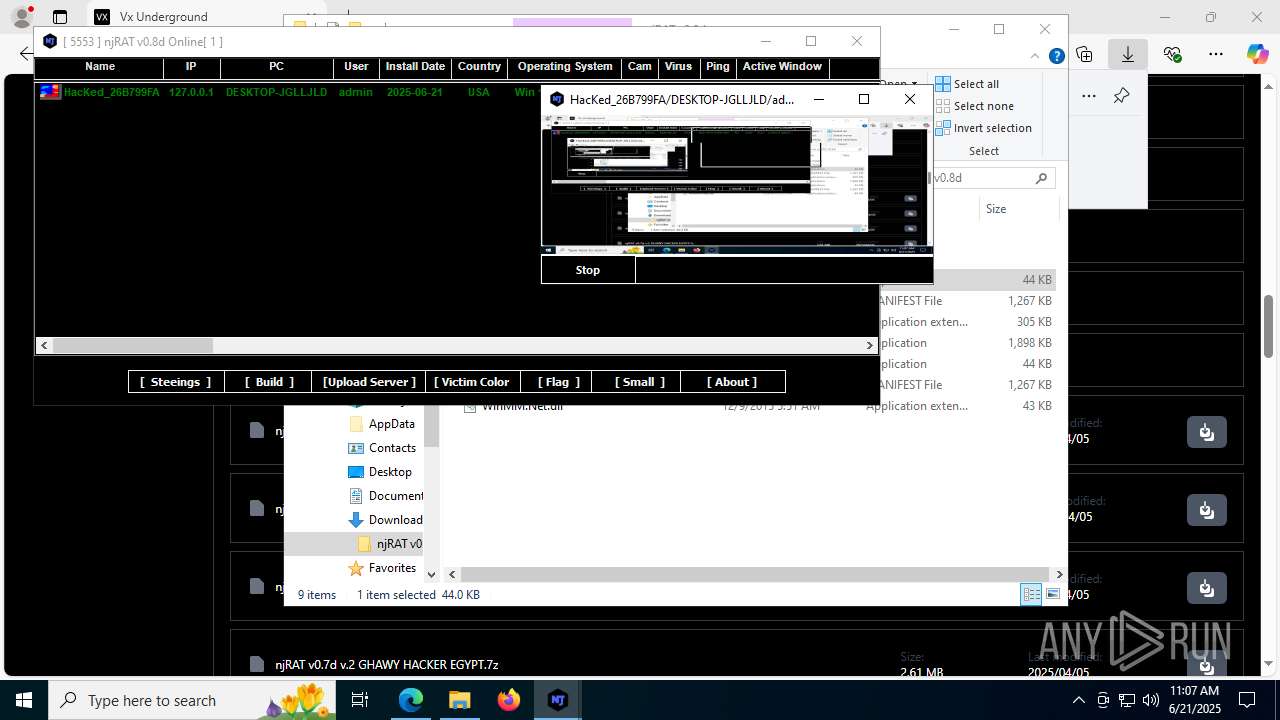Click the Edge page scroll-up arrow

point(1269,87)
